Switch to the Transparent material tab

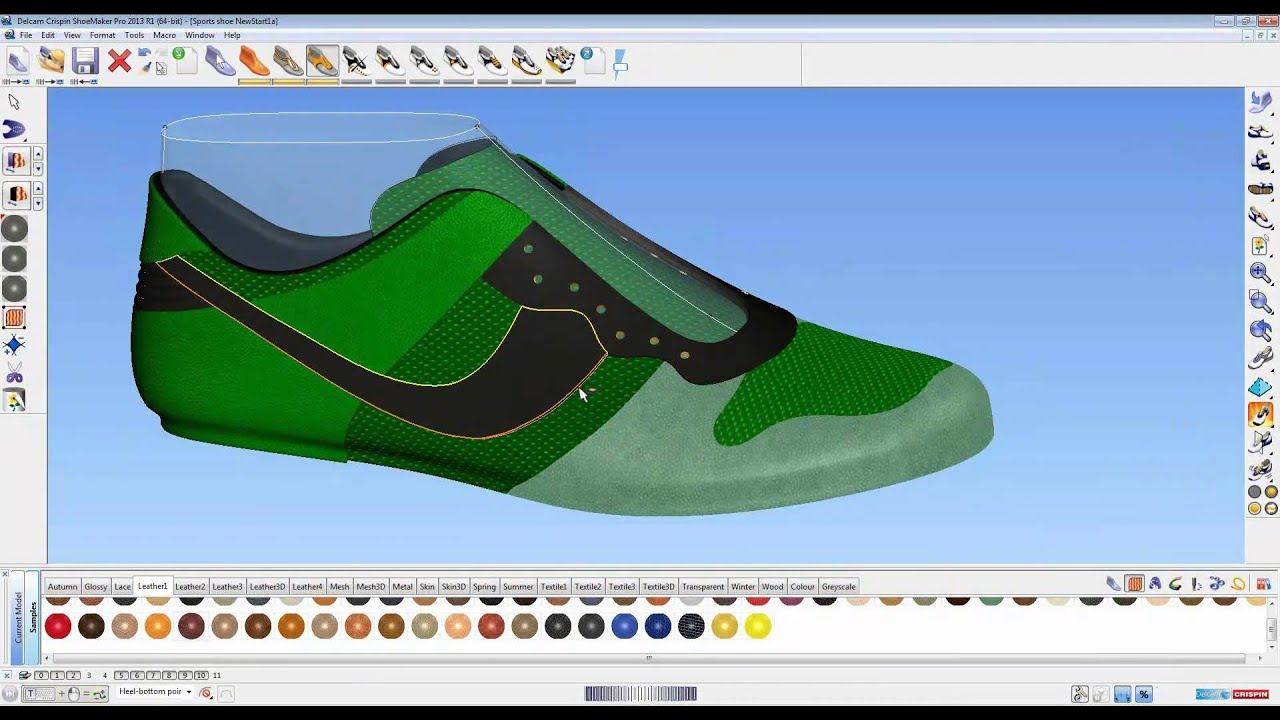(x=703, y=587)
